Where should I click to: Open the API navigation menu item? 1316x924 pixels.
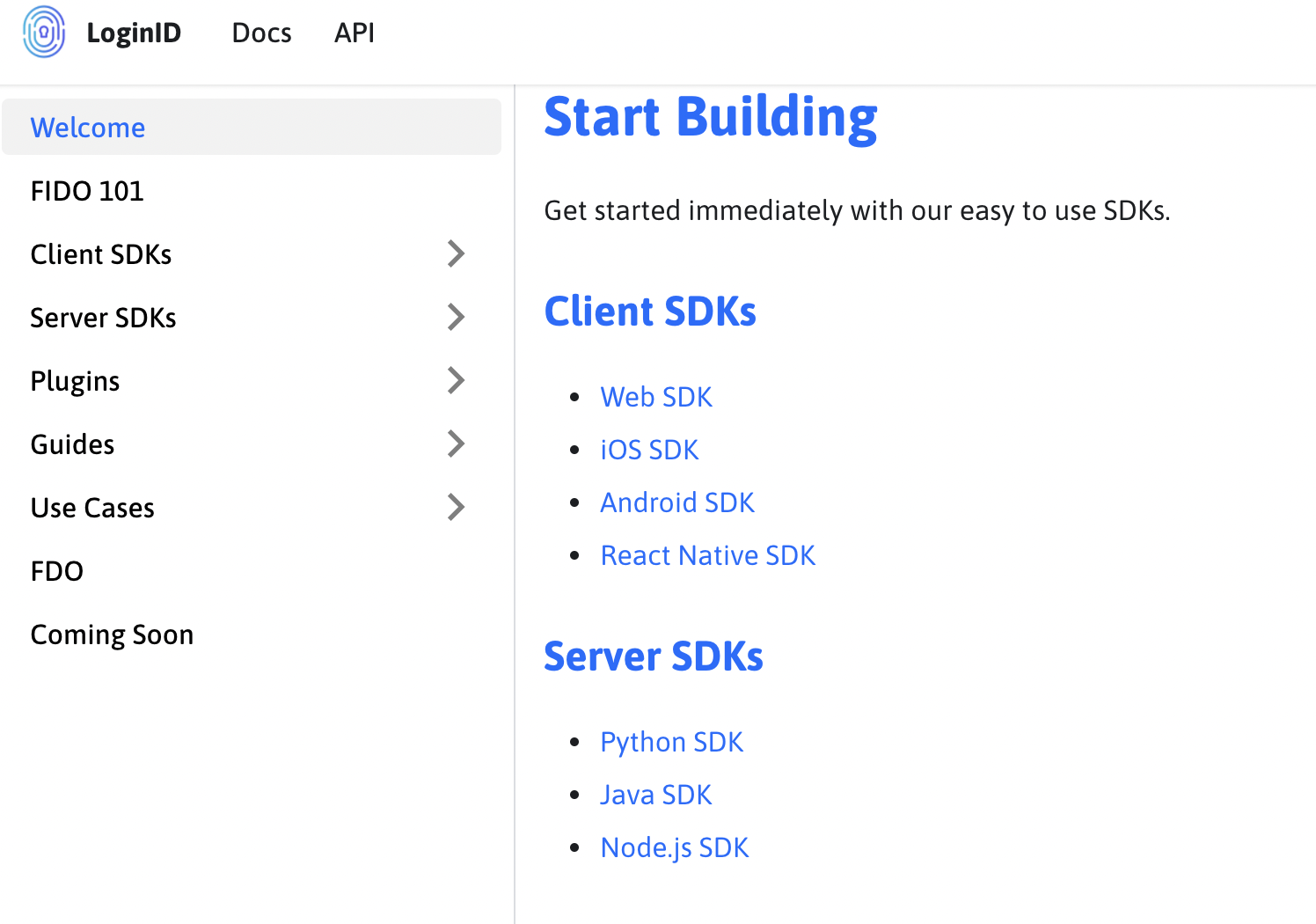(x=355, y=33)
